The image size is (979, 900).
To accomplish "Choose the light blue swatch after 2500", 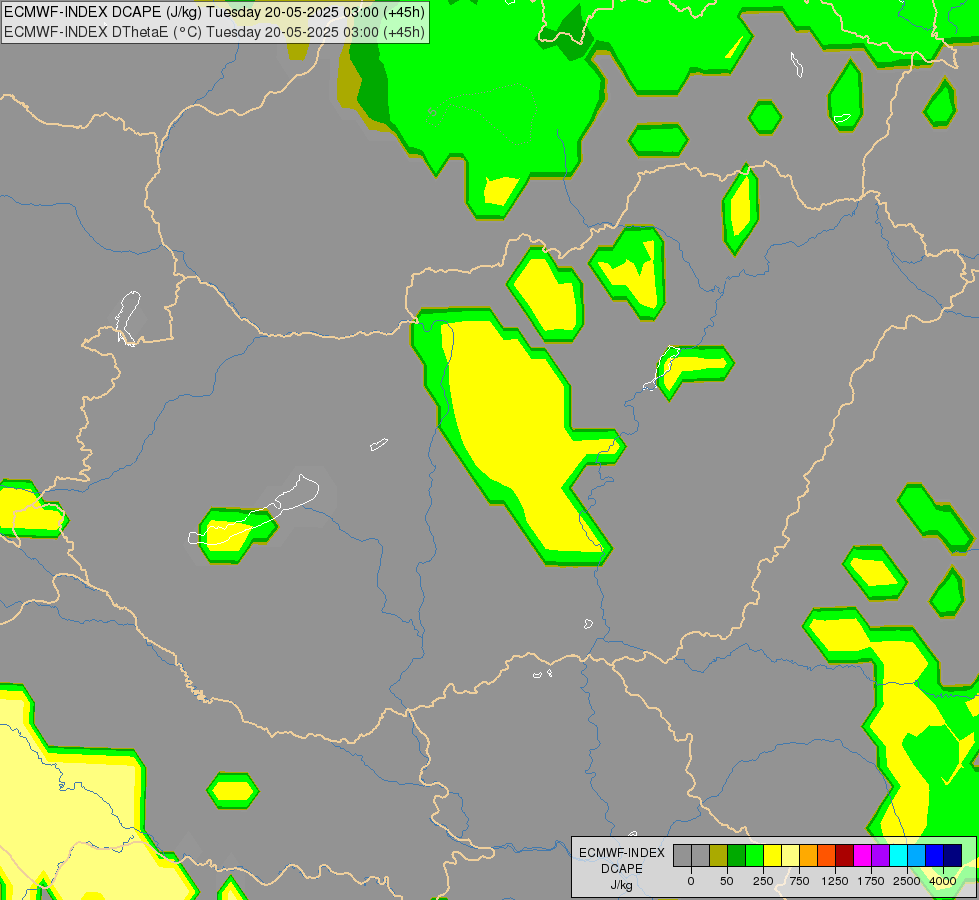I will pyautogui.click(x=917, y=855).
